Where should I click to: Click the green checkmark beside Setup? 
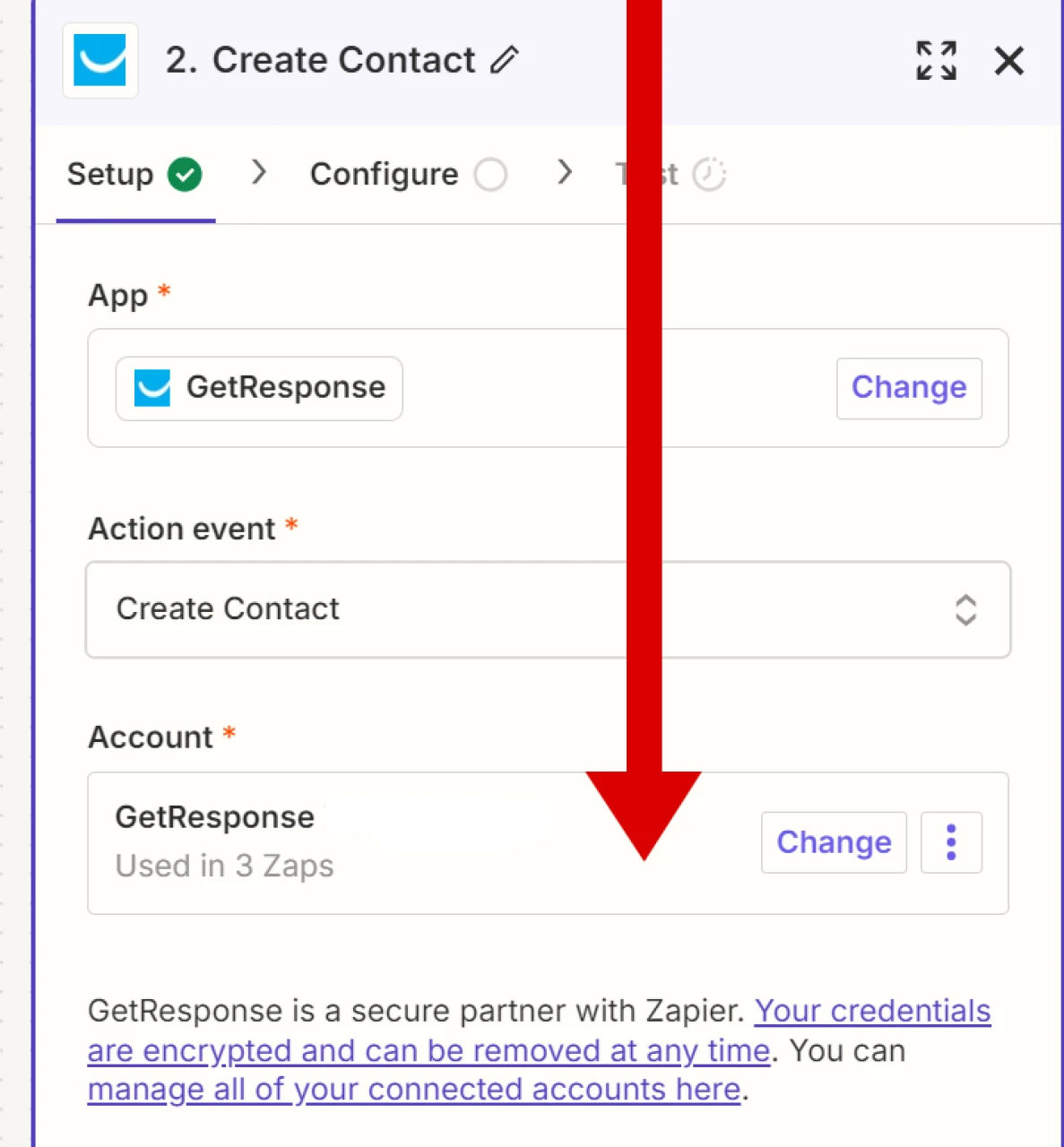185,174
